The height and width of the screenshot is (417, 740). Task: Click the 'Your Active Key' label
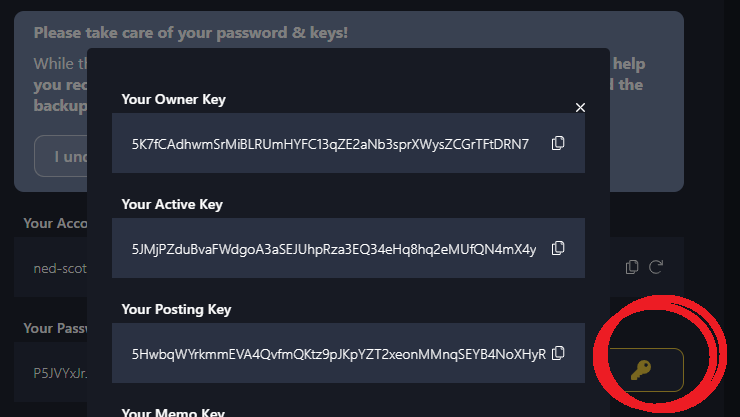pos(172,204)
